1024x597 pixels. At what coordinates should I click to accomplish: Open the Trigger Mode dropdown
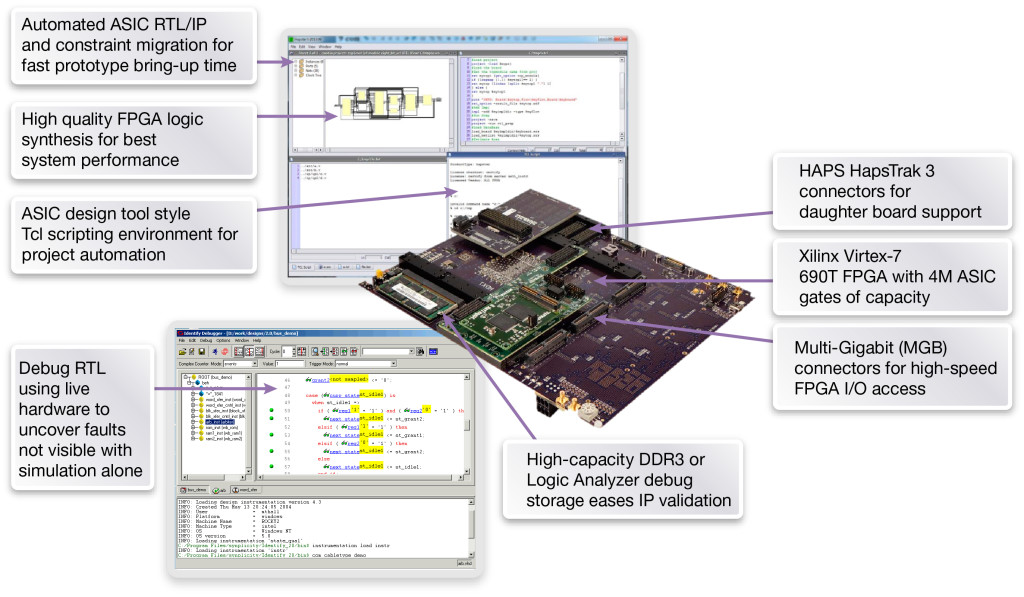[x=366, y=364]
